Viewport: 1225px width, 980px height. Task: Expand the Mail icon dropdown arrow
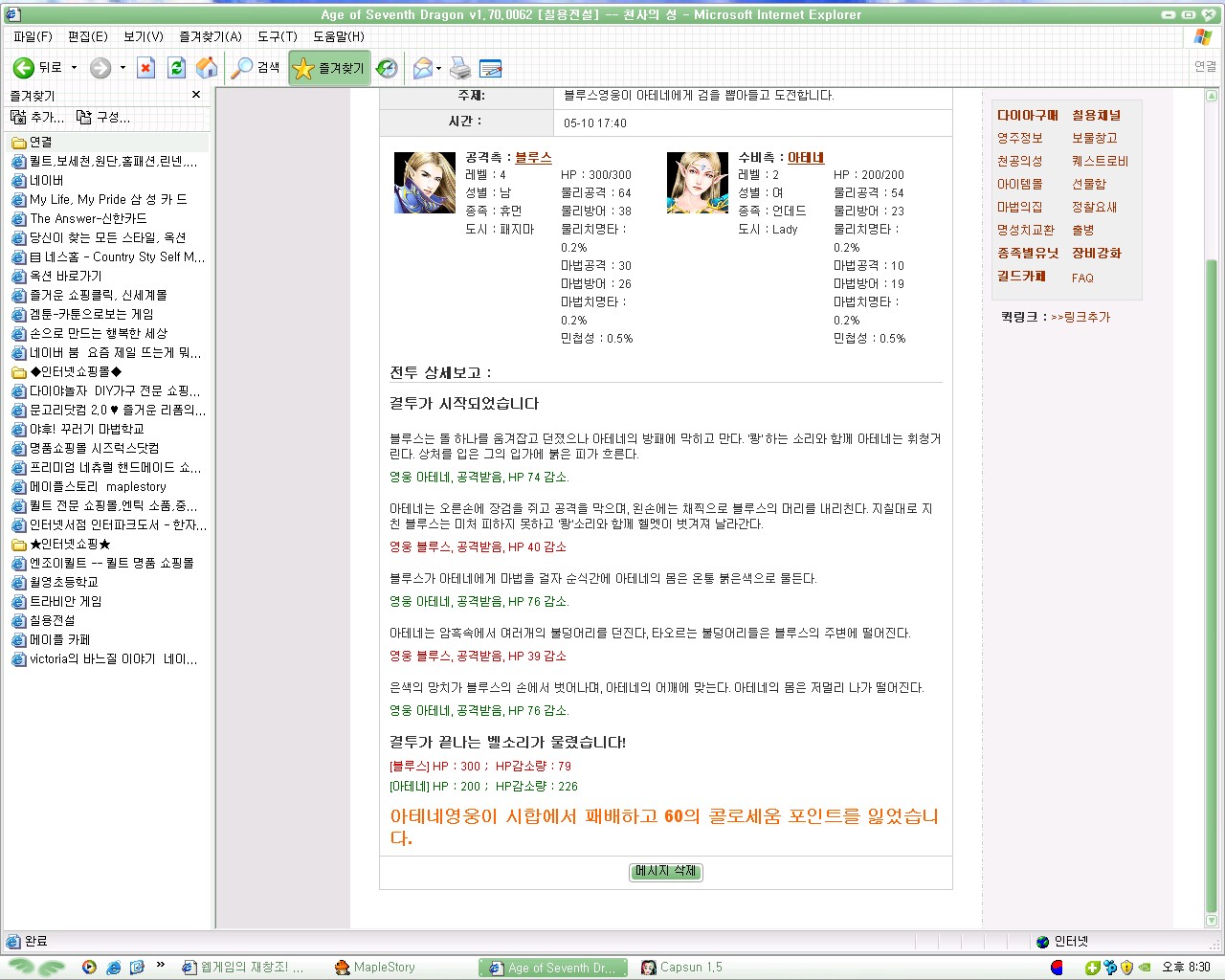tap(438, 68)
